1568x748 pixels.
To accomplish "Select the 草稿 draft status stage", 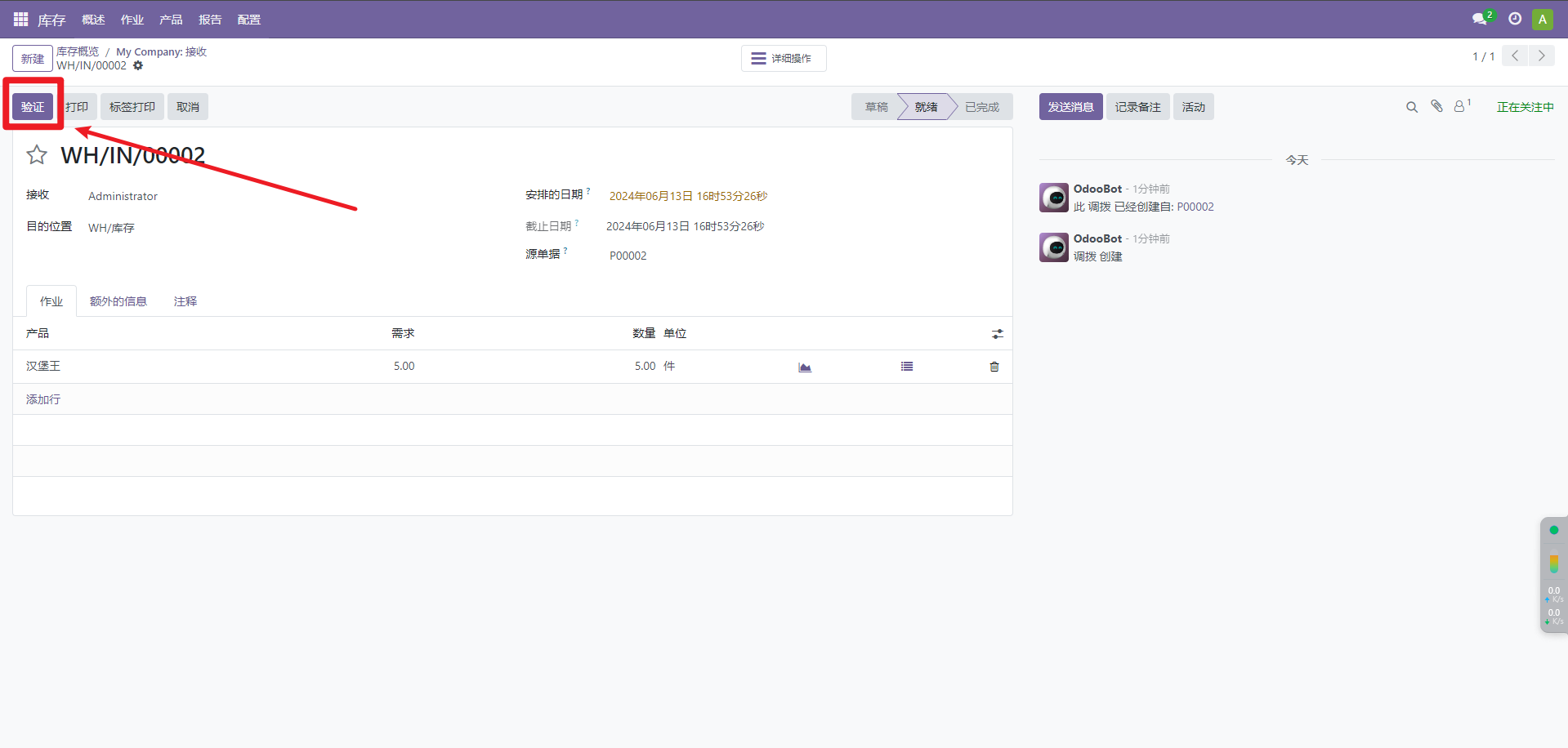I will 876,107.
